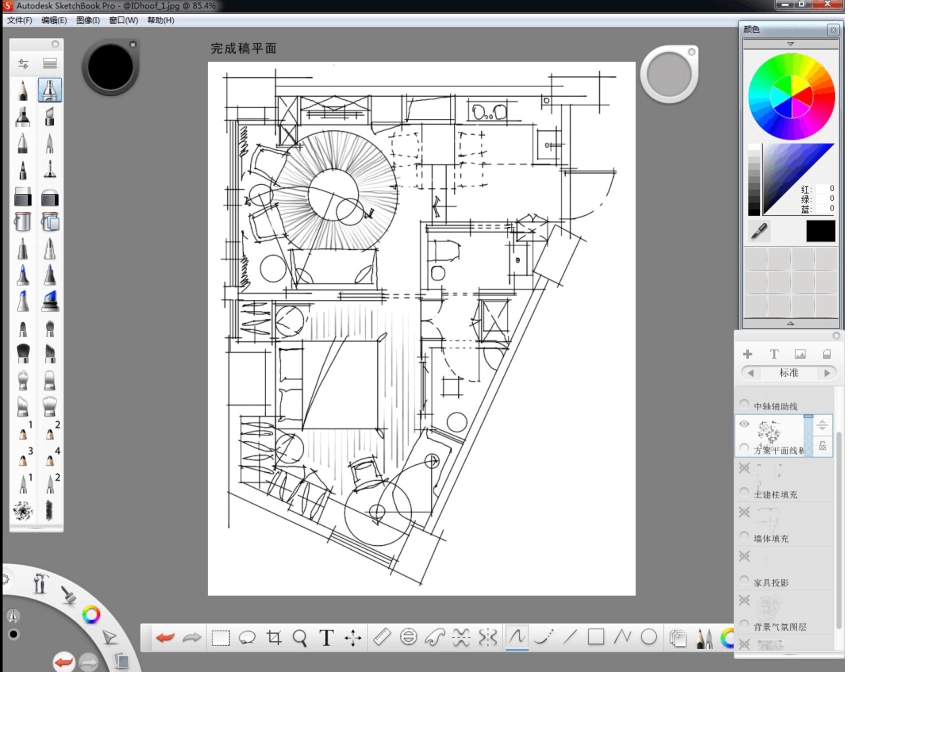Select the paint bucket flood fill brush
The image size is (950, 756).
point(23,221)
